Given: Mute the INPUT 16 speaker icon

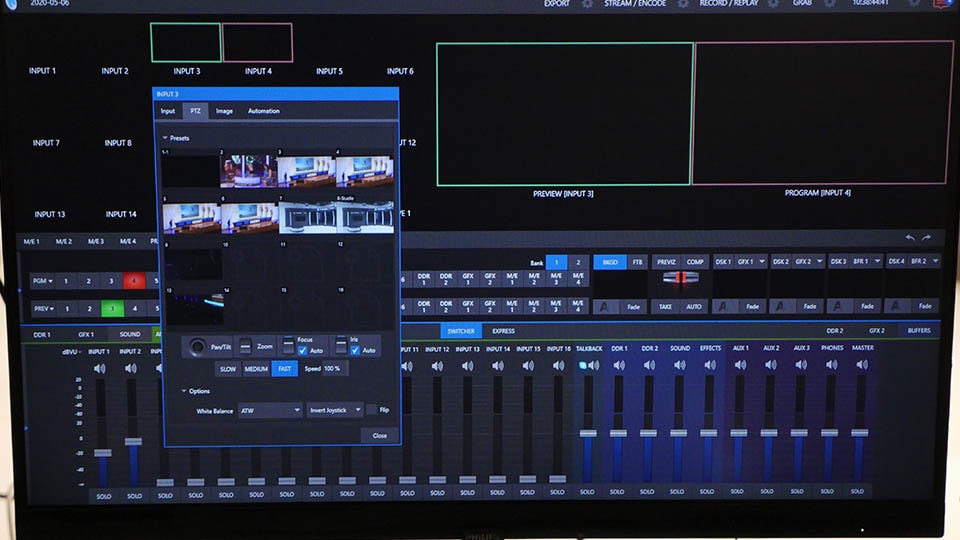Looking at the screenshot, I should click(x=558, y=366).
